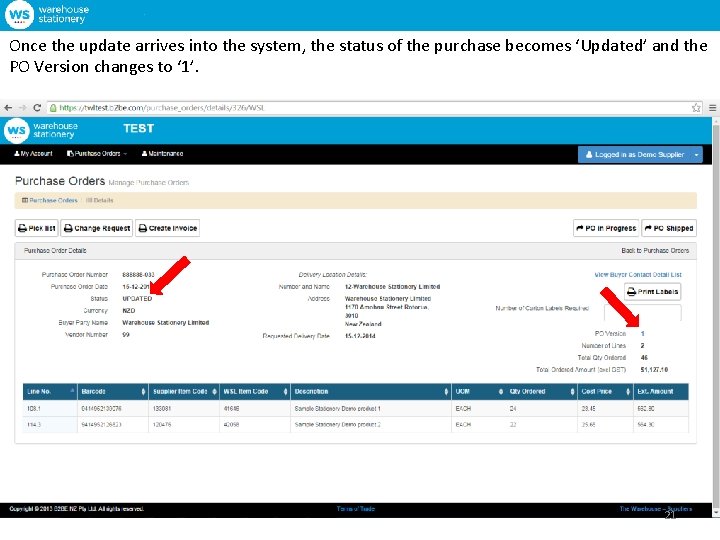Sort table by Line No. column
Image resolution: width=720 pixels, height=540 pixels.
click(50, 392)
